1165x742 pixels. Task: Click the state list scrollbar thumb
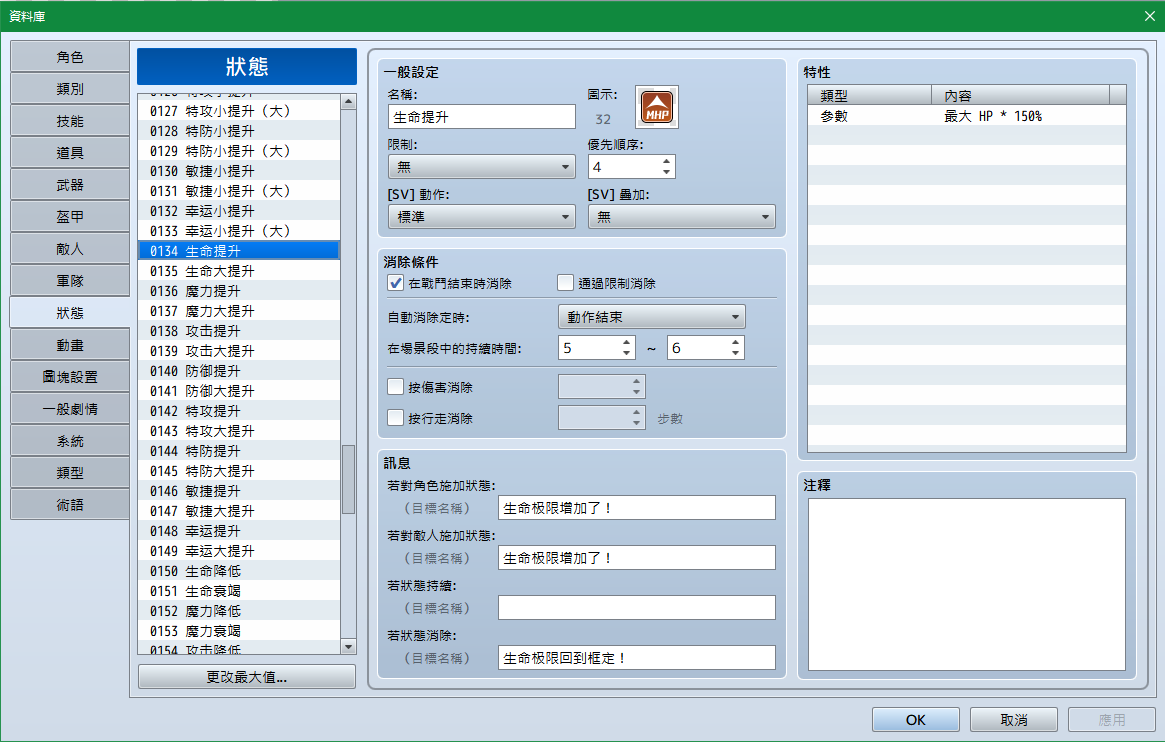[348, 479]
